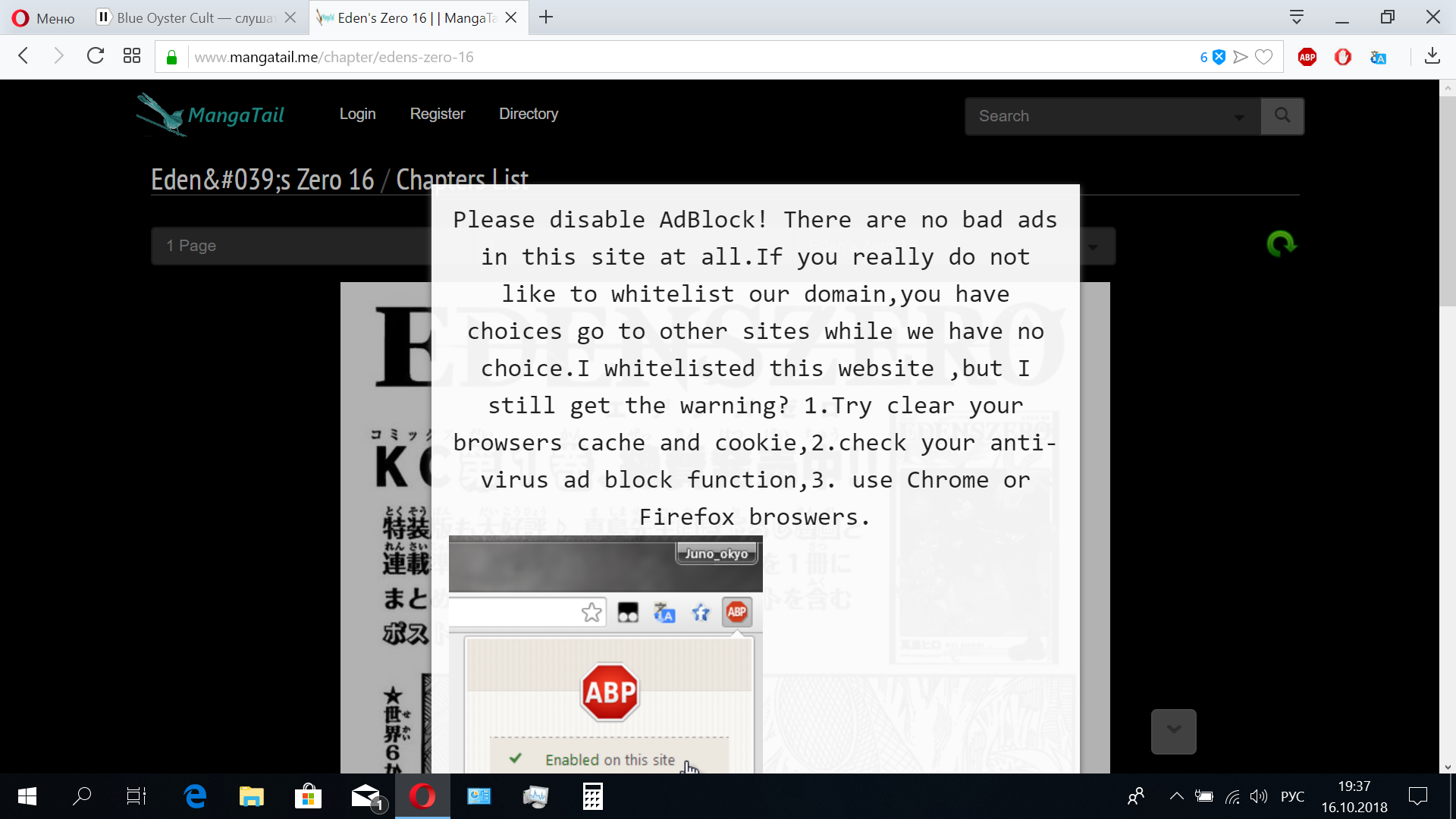
Task: Open Speed Dial start page
Action: tap(132, 56)
